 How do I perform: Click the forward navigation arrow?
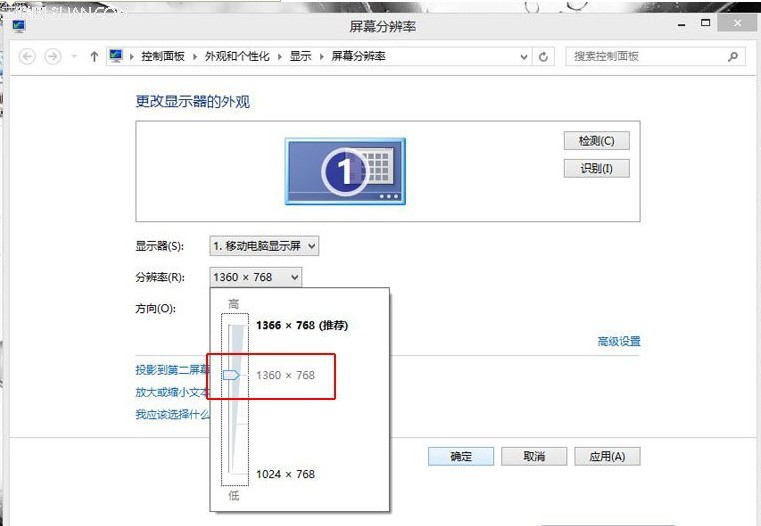(53, 57)
